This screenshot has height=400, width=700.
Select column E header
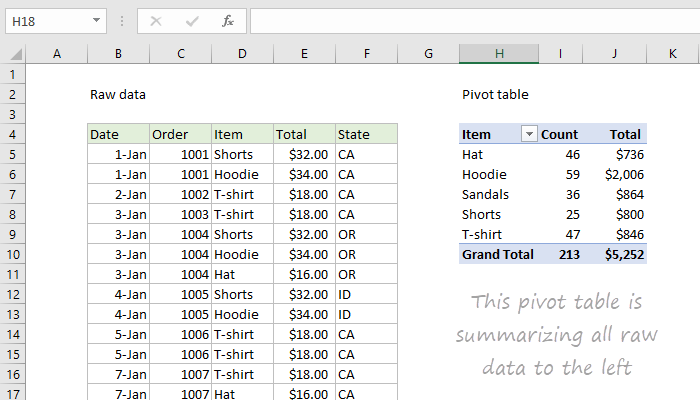304,53
